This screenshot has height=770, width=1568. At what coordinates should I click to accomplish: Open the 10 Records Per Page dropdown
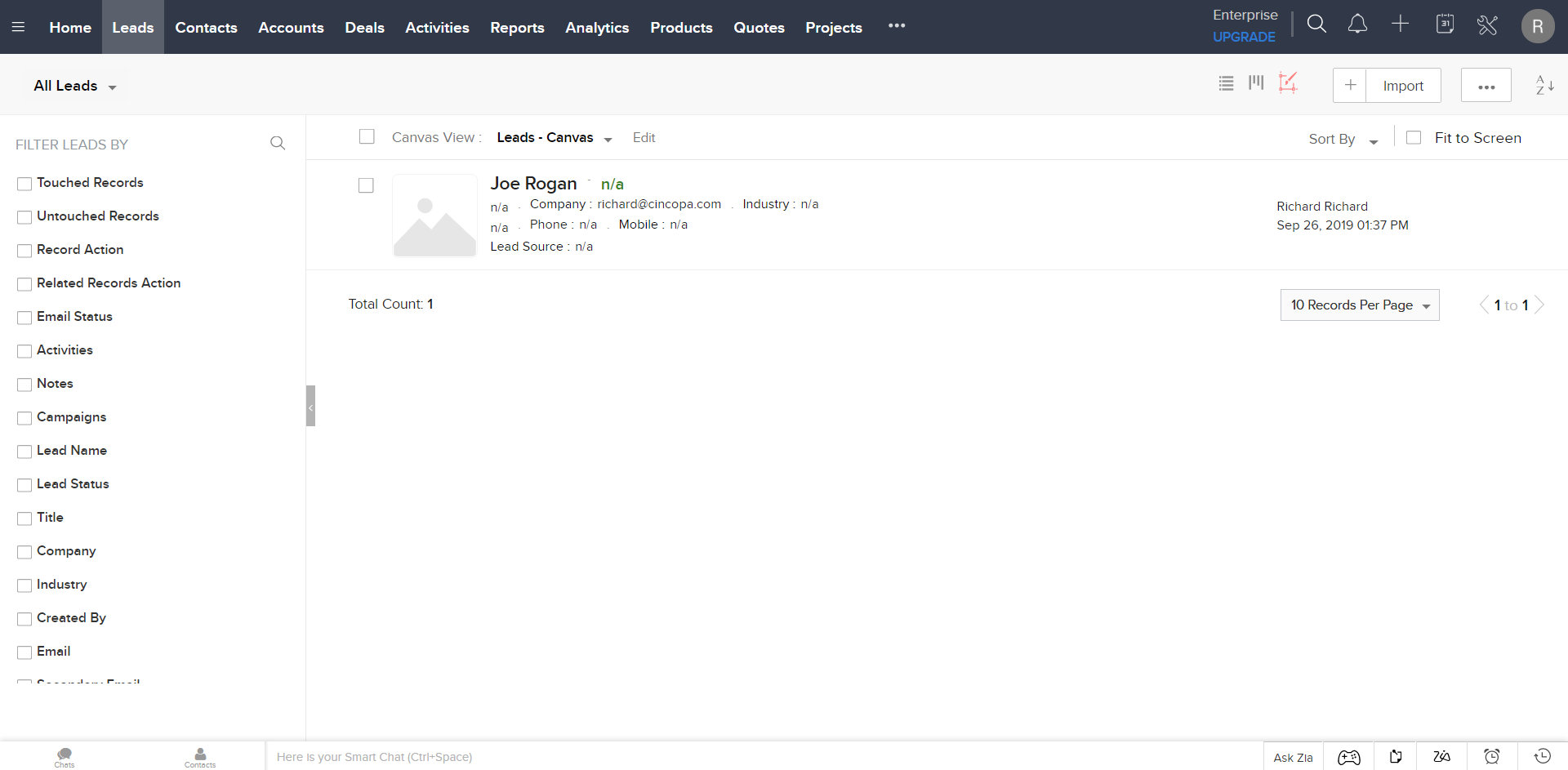click(x=1359, y=305)
